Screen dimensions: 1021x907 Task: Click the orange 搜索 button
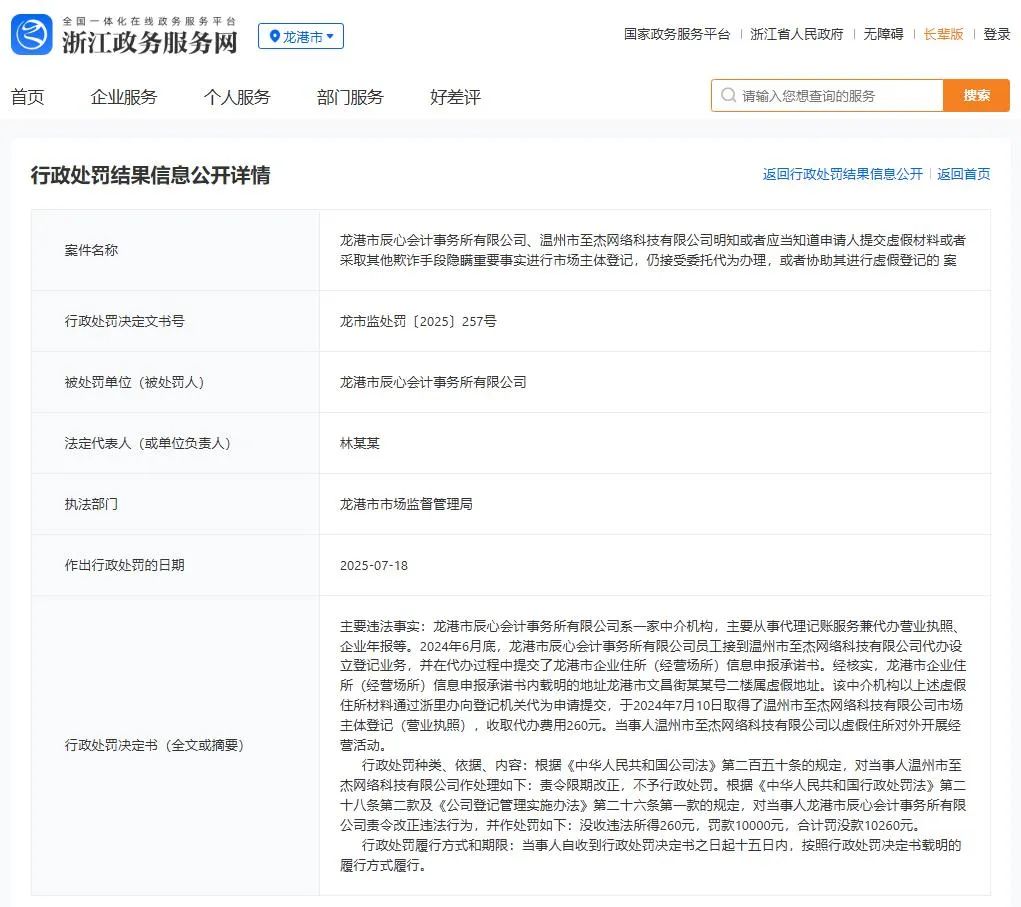pyautogui.click(x=976, y=96)
